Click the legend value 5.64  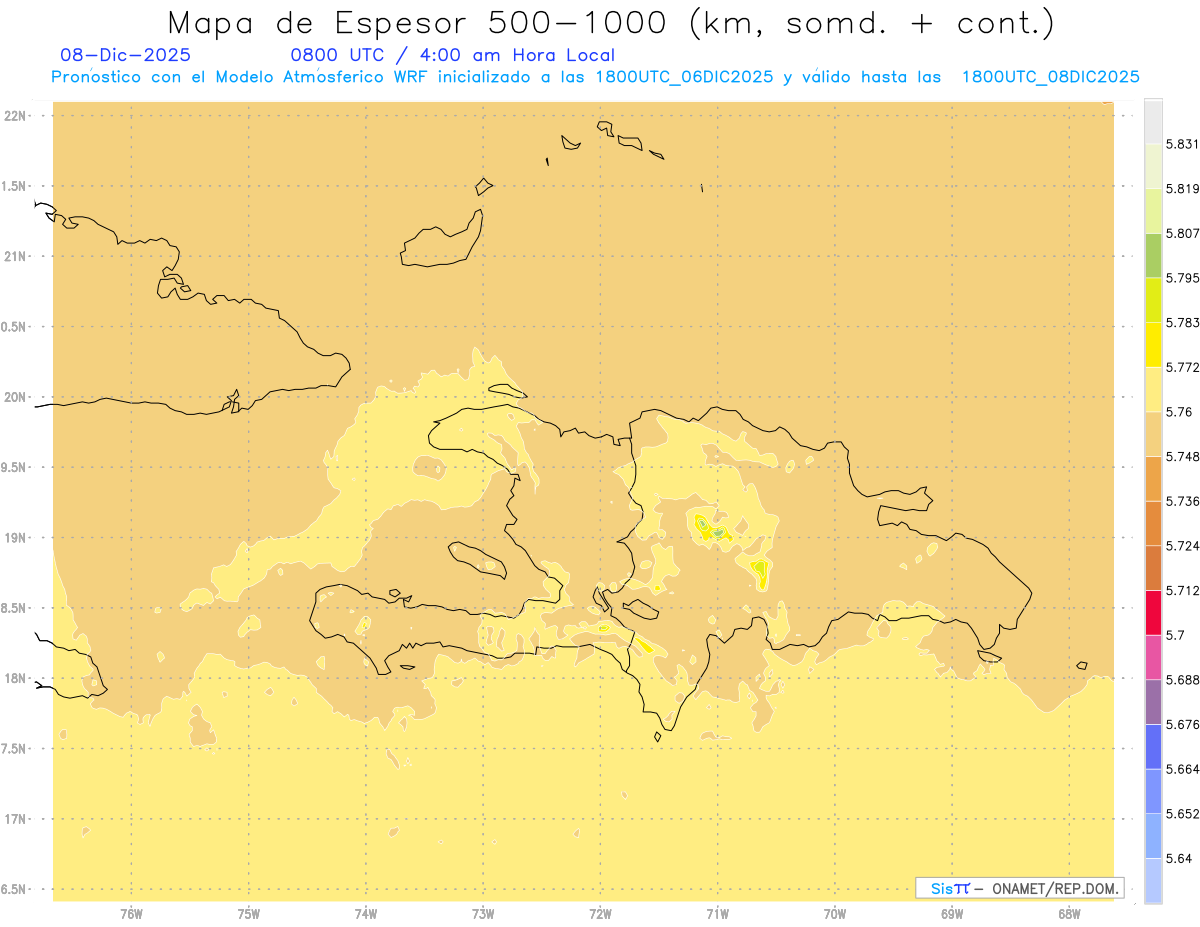click(x=1179, y=858)
